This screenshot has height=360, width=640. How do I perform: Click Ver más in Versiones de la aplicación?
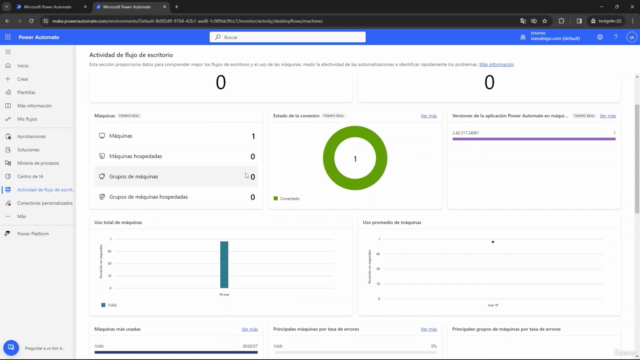607,116
